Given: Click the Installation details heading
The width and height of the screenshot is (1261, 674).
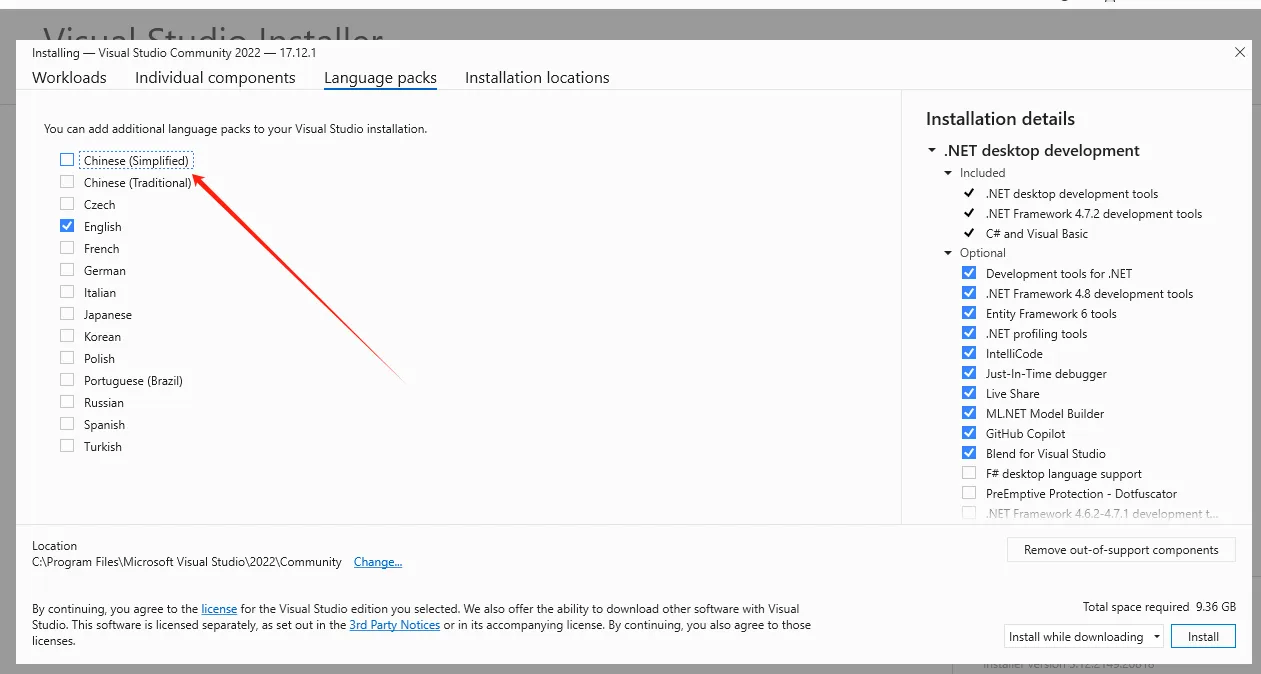Looking at the screenshot, I should pos(1000,119).
